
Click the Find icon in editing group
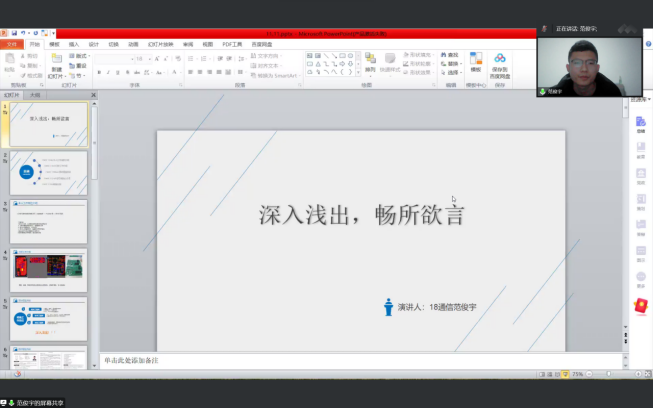(450, 55)
